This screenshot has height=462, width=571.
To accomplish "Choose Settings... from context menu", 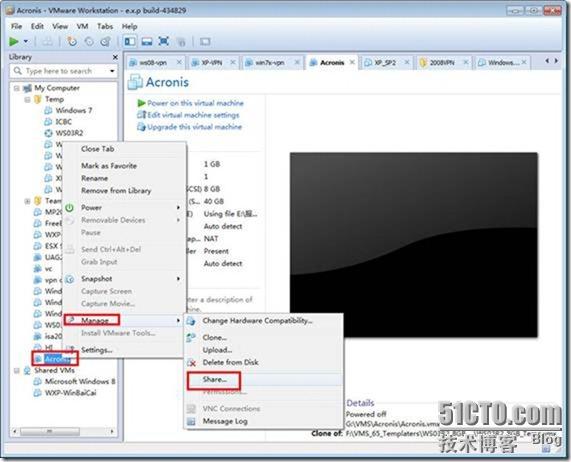I will tap(124, 350).
